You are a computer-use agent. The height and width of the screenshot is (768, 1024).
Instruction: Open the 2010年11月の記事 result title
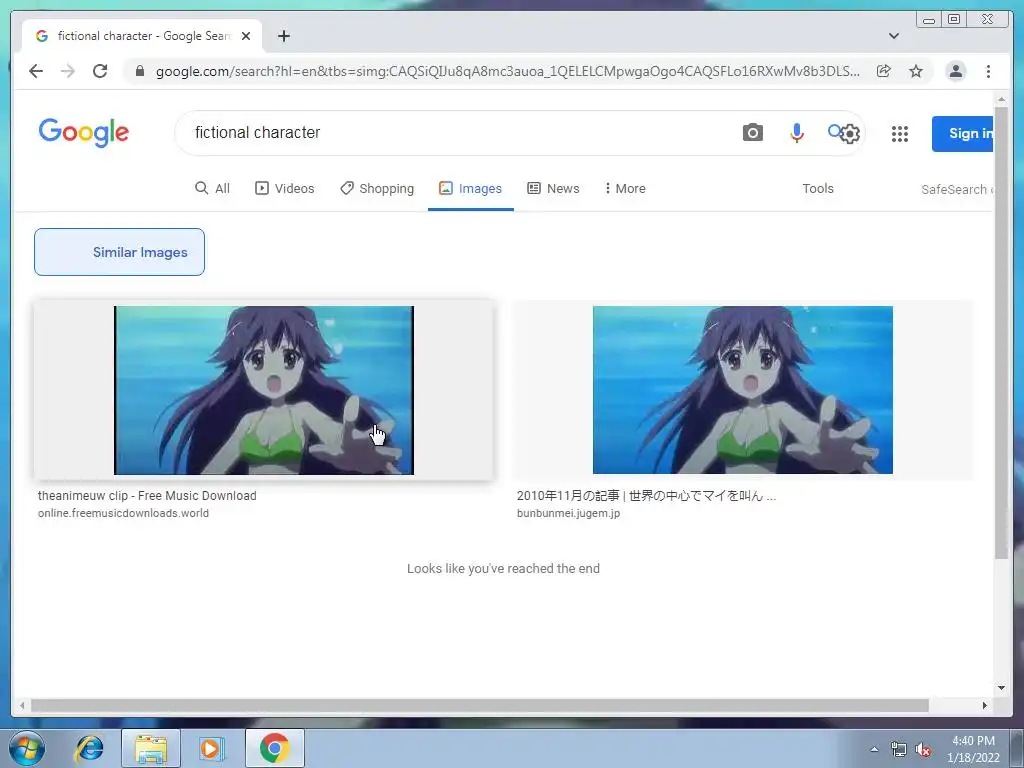click(x=647, y=496)
